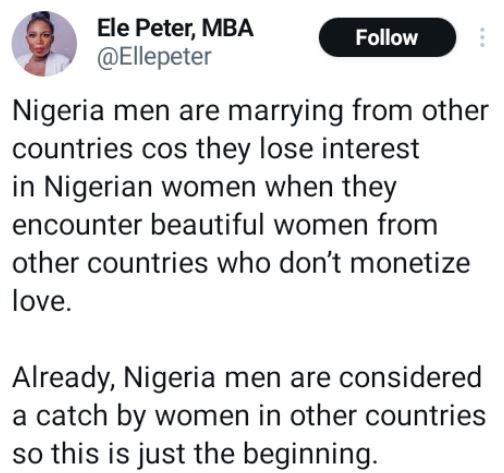Click the phrase "cos they lose"
This screenshot has width=504, height=473.
pyautogui.click(x=227, y=150)
